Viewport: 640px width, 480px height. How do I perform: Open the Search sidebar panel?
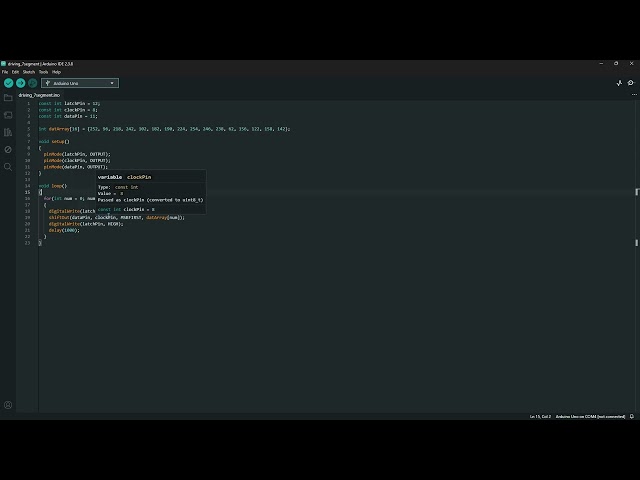[8, 166]
